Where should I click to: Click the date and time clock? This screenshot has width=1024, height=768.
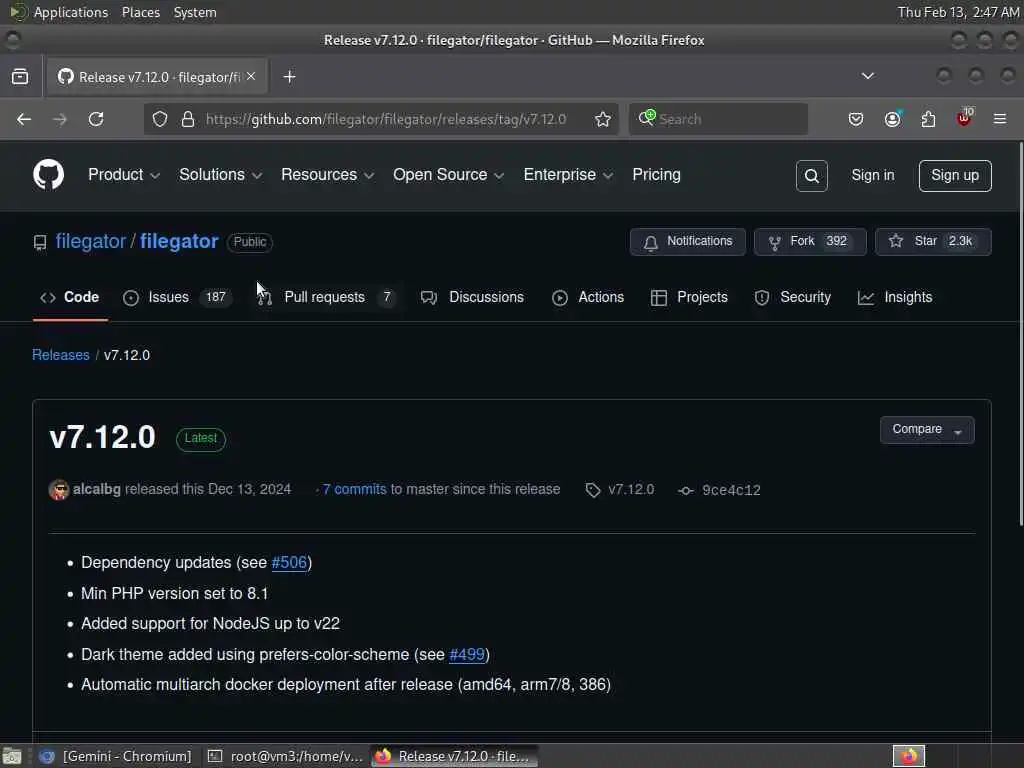tap(958, 12)
